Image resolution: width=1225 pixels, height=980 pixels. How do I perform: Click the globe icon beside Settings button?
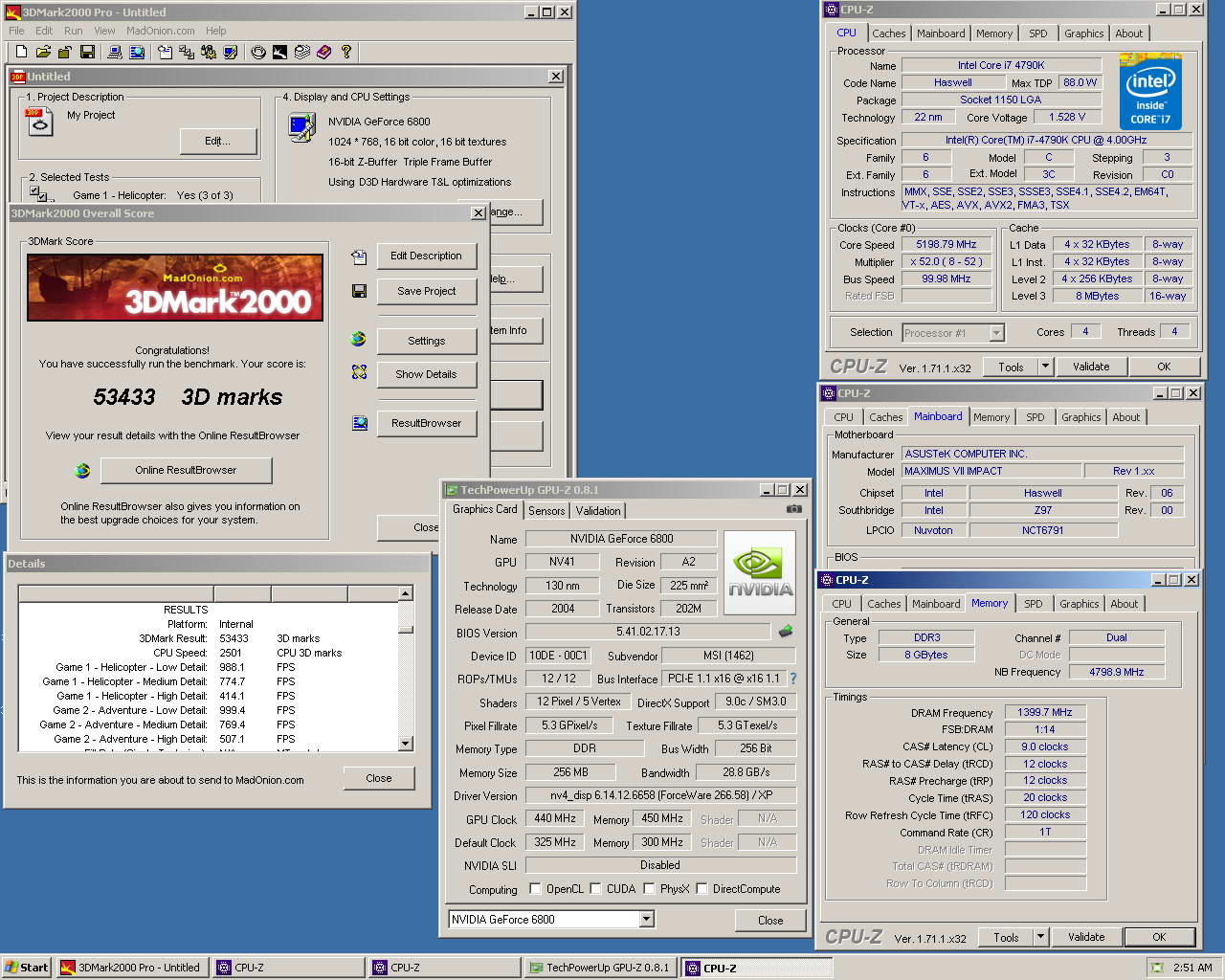pyautogui.click(x=359, y=339)
